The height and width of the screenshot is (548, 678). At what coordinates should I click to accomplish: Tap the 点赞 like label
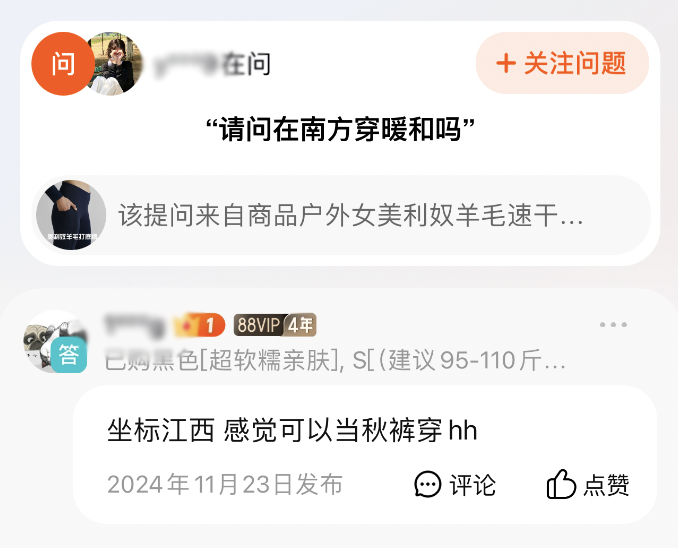pos(606,484)
